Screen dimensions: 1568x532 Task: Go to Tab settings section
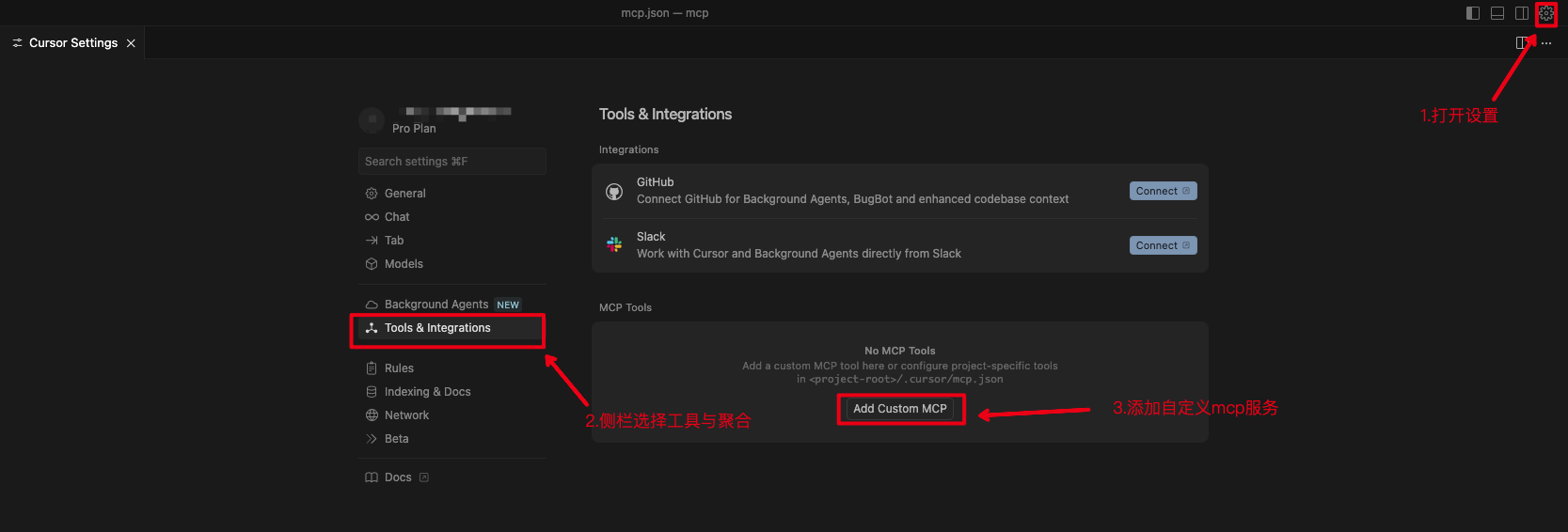[x=394, y=241]
